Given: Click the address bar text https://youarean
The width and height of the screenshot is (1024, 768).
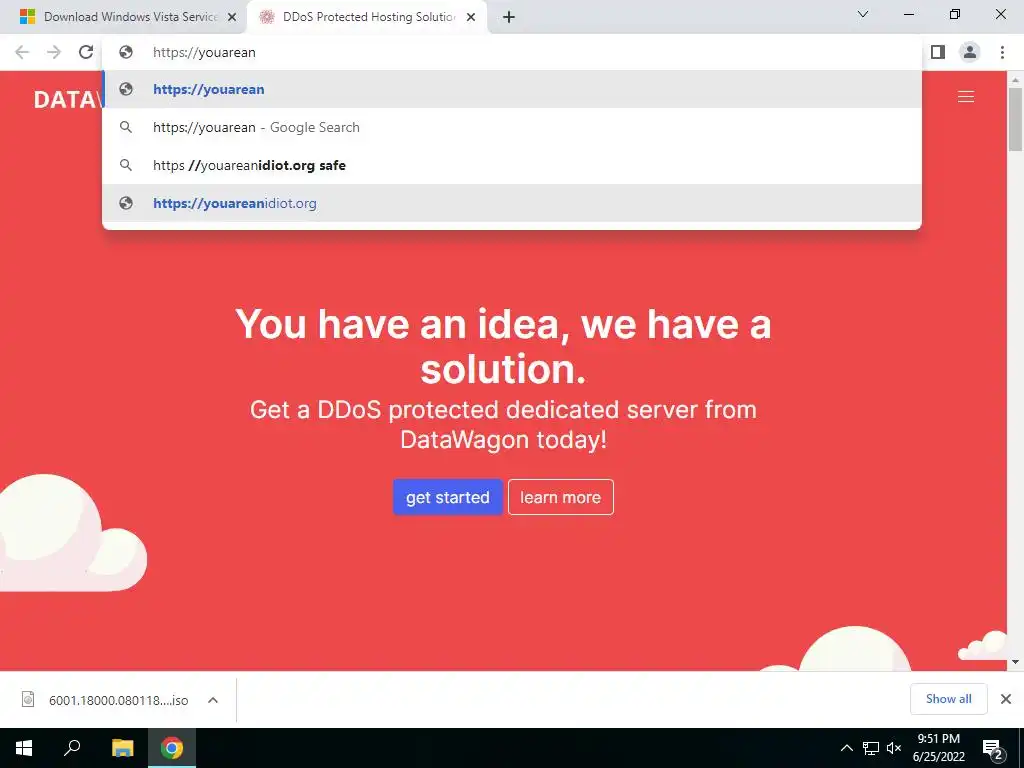Looking at the screenshot, I should [204, 52].
